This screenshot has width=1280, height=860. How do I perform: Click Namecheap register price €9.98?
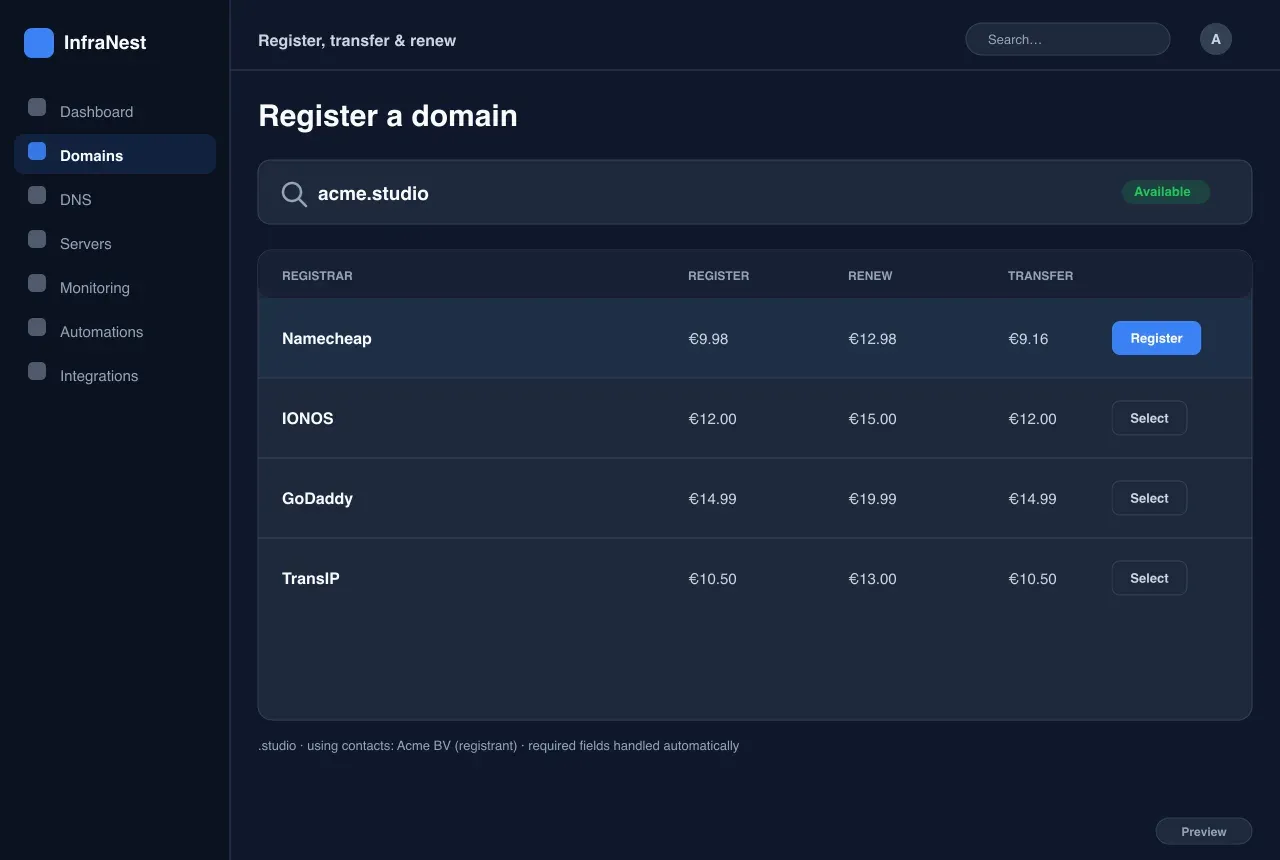[x=708, y=339]
